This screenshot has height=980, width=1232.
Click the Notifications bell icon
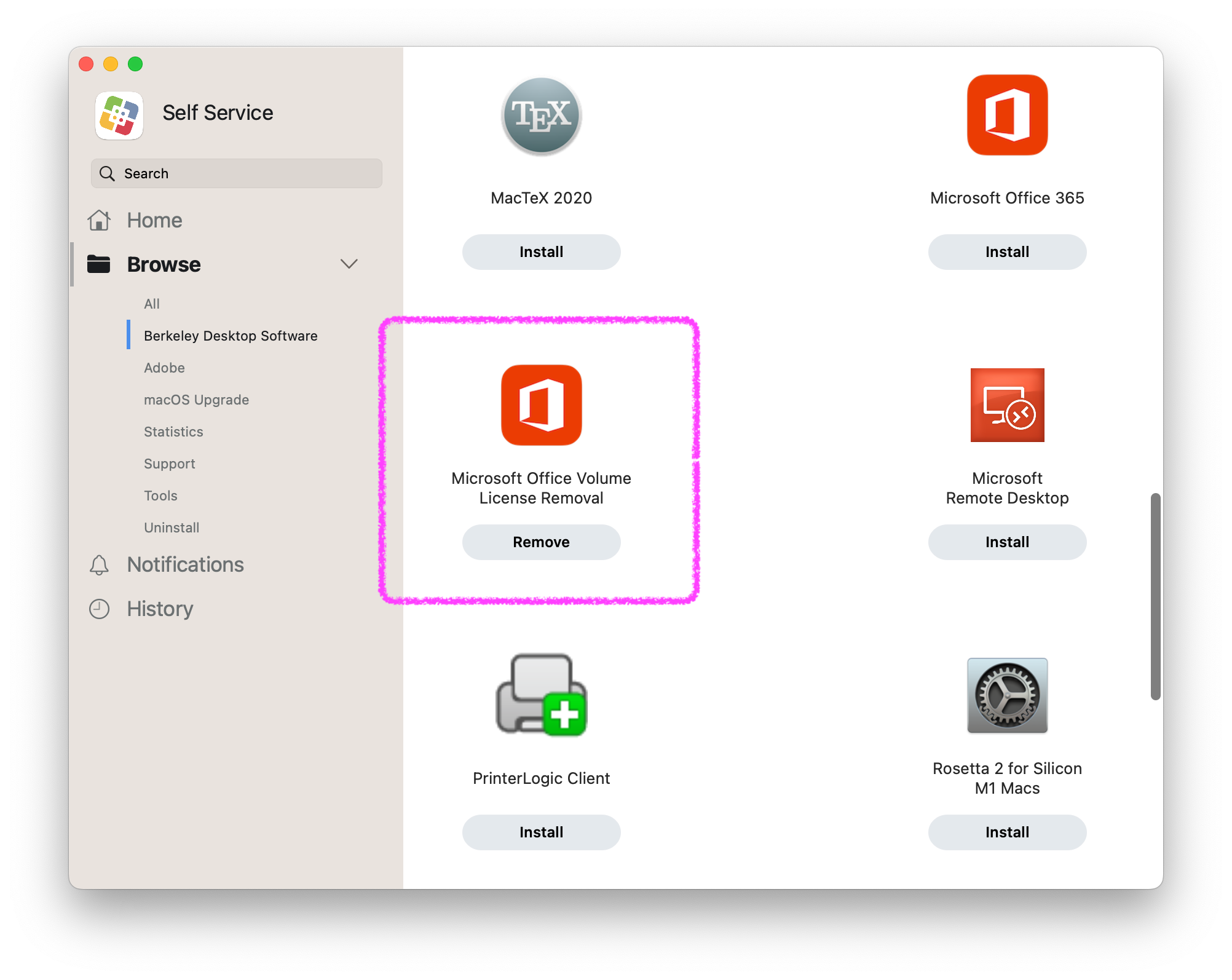pos(99,564)
